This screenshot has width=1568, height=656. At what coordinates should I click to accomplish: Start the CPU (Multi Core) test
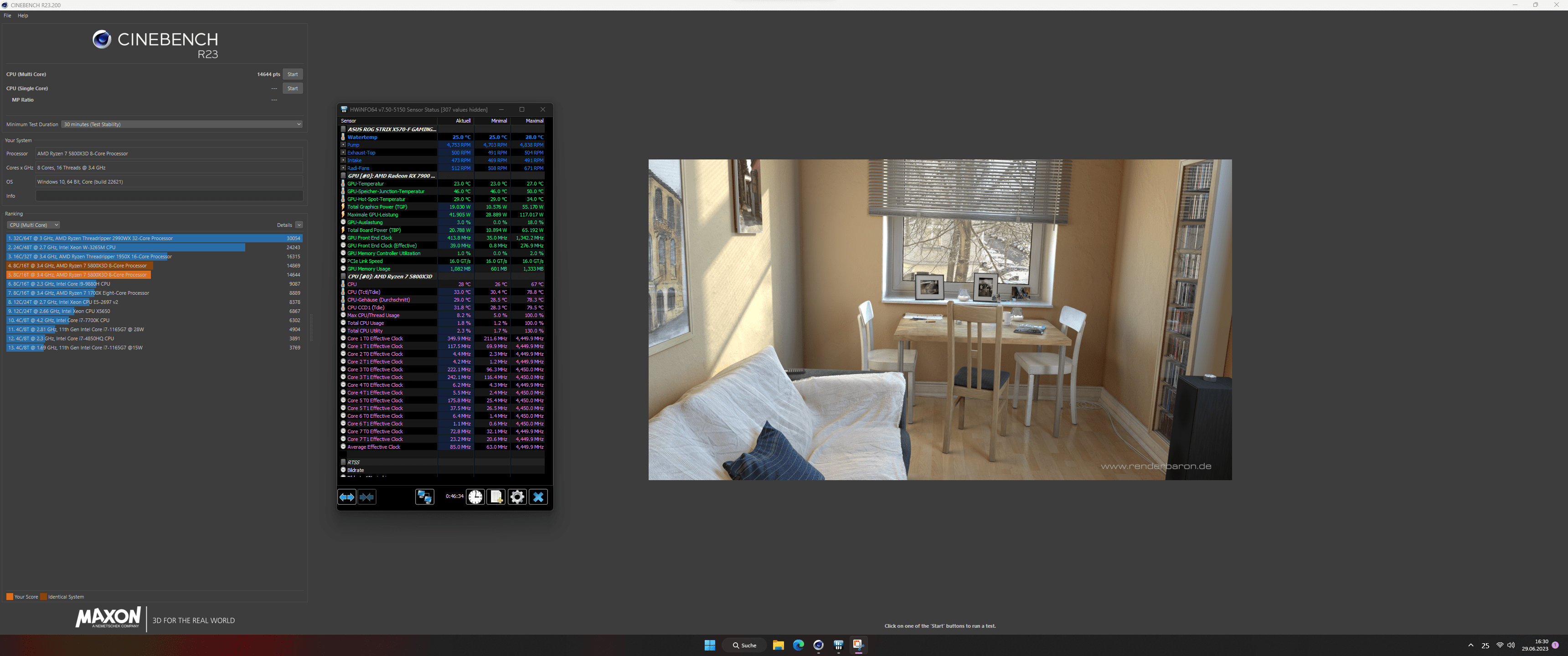(293, 74)
